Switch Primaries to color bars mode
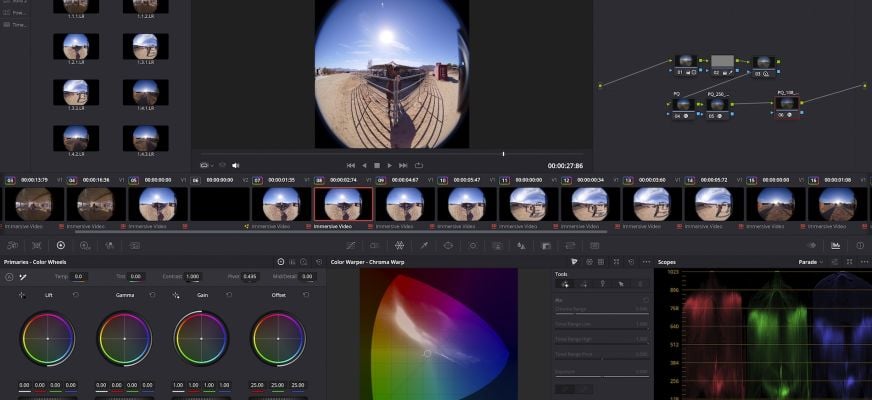 tap(292, 261)
